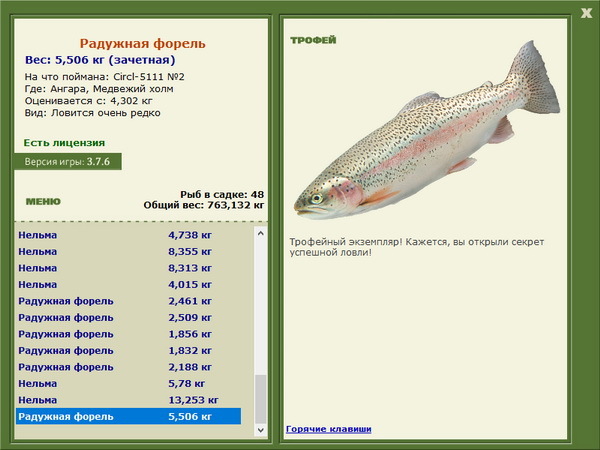Click the Радужная форель title heading

click(x=142, y=44)
